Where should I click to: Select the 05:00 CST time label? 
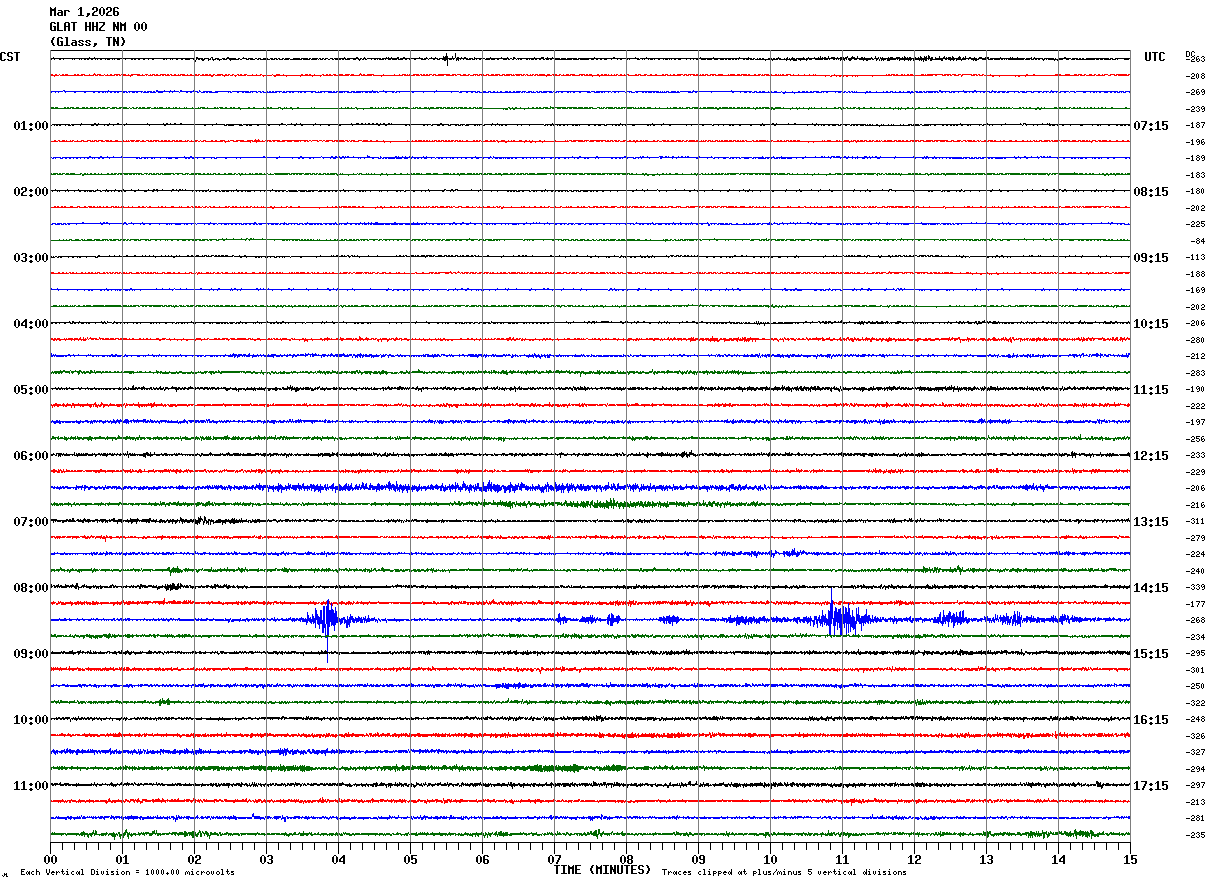tap(31, 390)
